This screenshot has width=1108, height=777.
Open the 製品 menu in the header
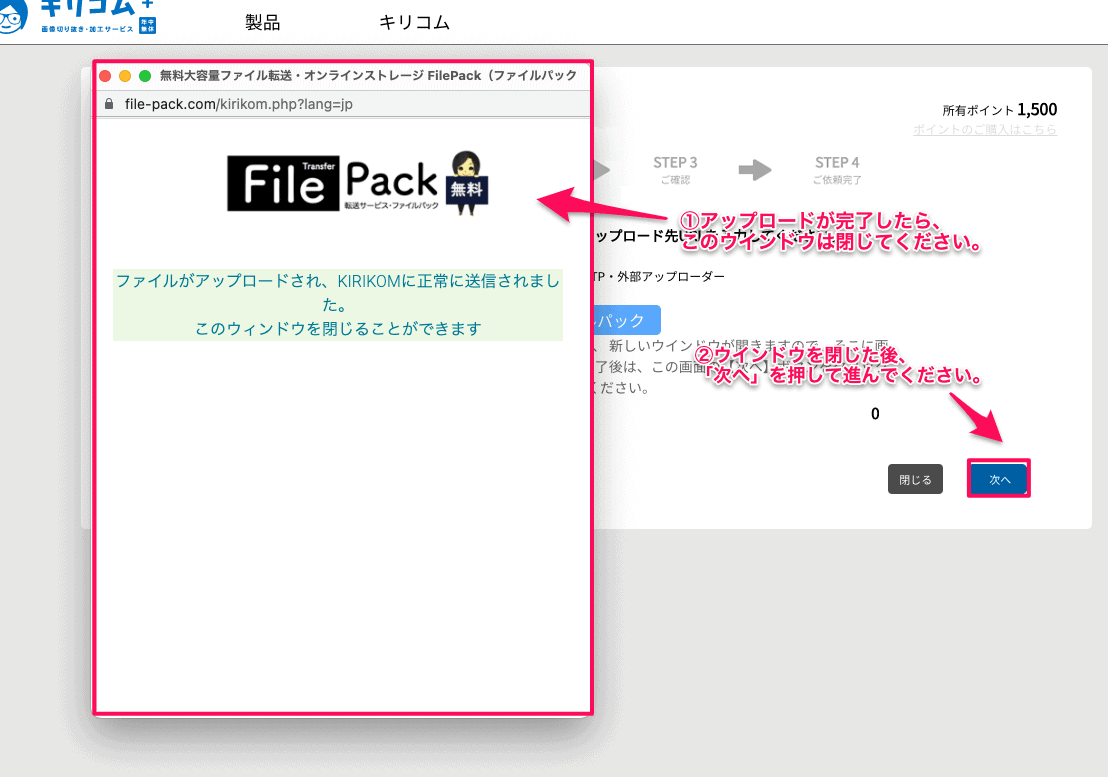point(262,23)
